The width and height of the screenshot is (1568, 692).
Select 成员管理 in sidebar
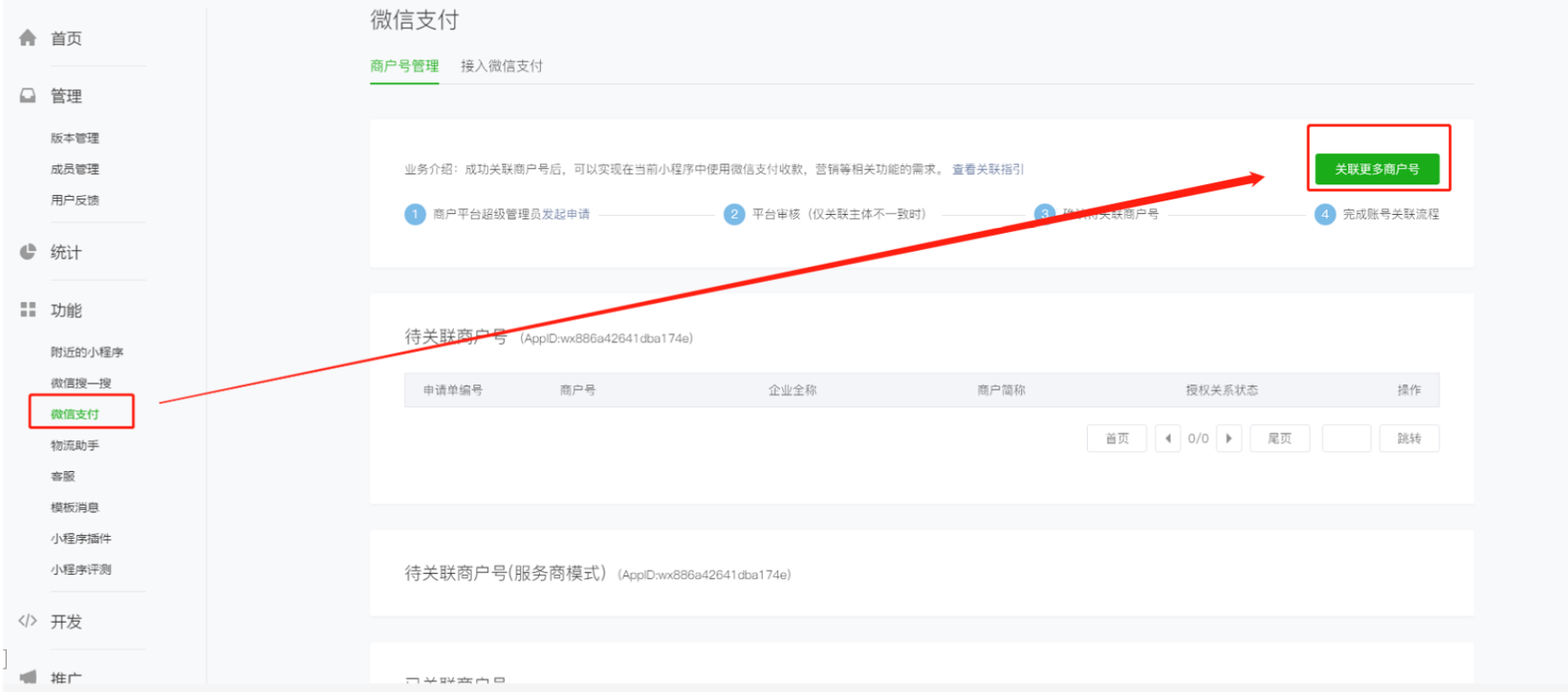[74, 169]
